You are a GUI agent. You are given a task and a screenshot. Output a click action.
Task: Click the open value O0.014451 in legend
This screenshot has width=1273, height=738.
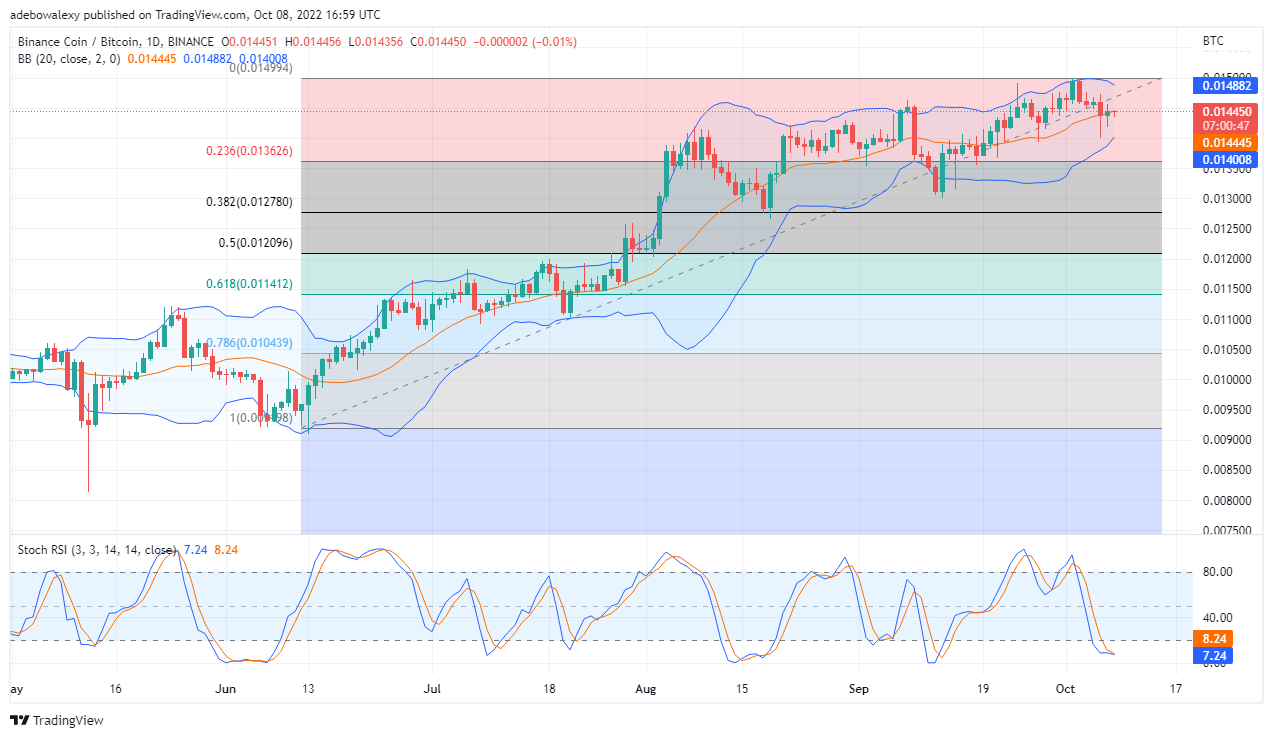click(250, 42)
